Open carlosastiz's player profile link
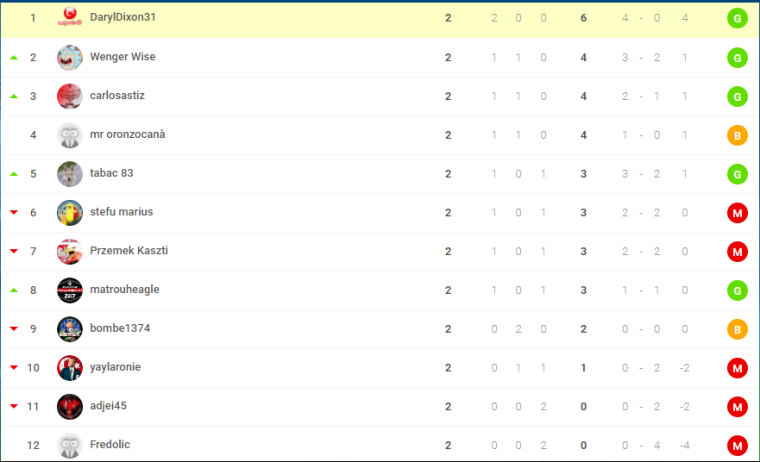 coord(117,96)
